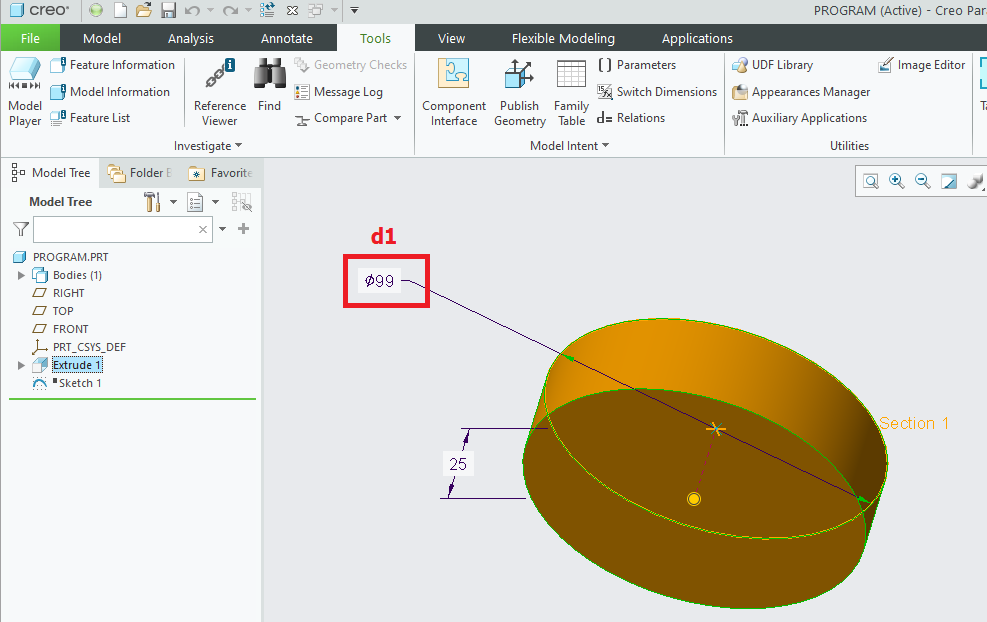987x622 pixels.
Task: Open the Model Intent dropdown
Action: click(x=569, y=145)
